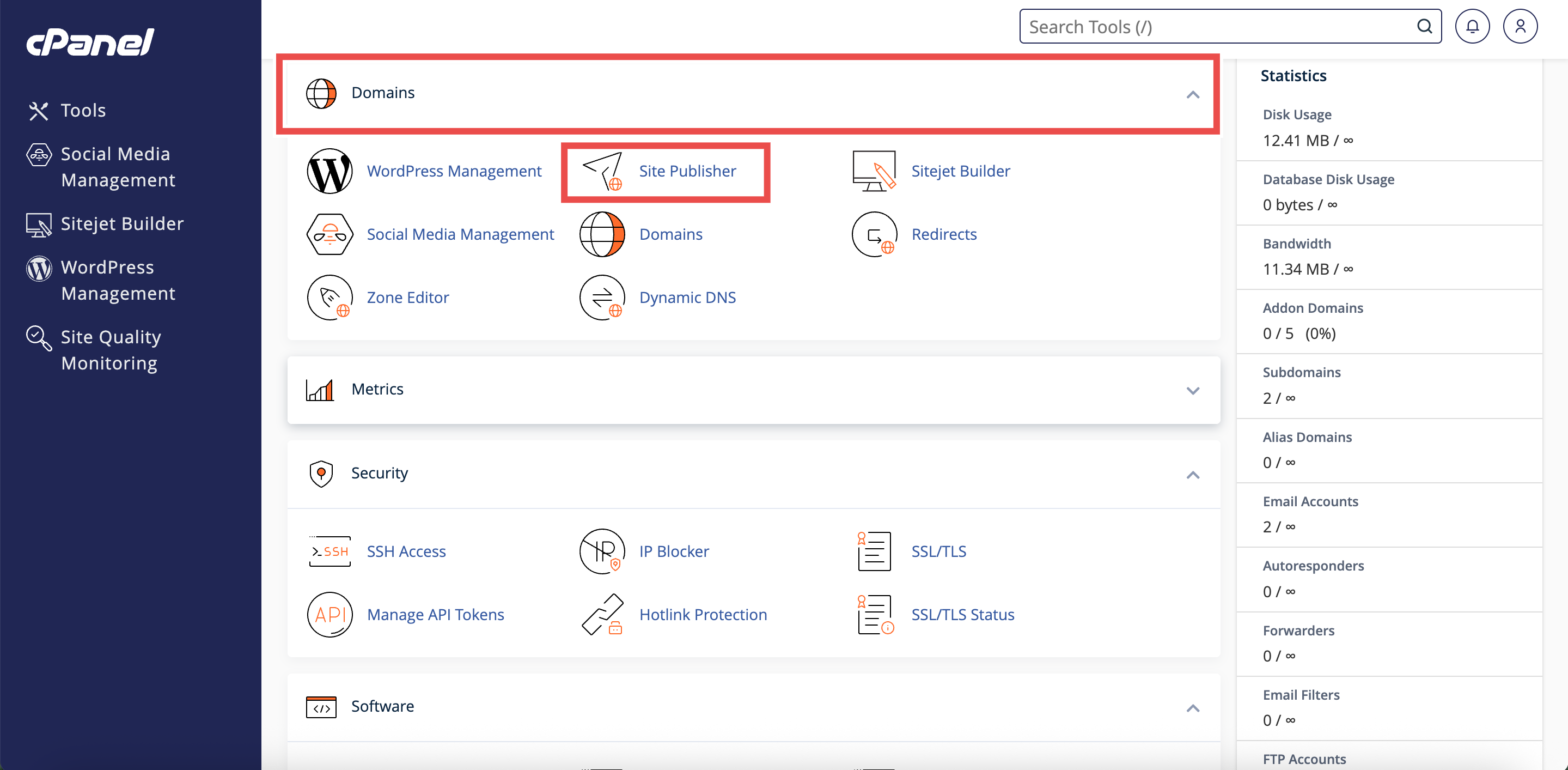Open the Redirects link
The image size is (1568, 770).
click(x=943, y=234)
